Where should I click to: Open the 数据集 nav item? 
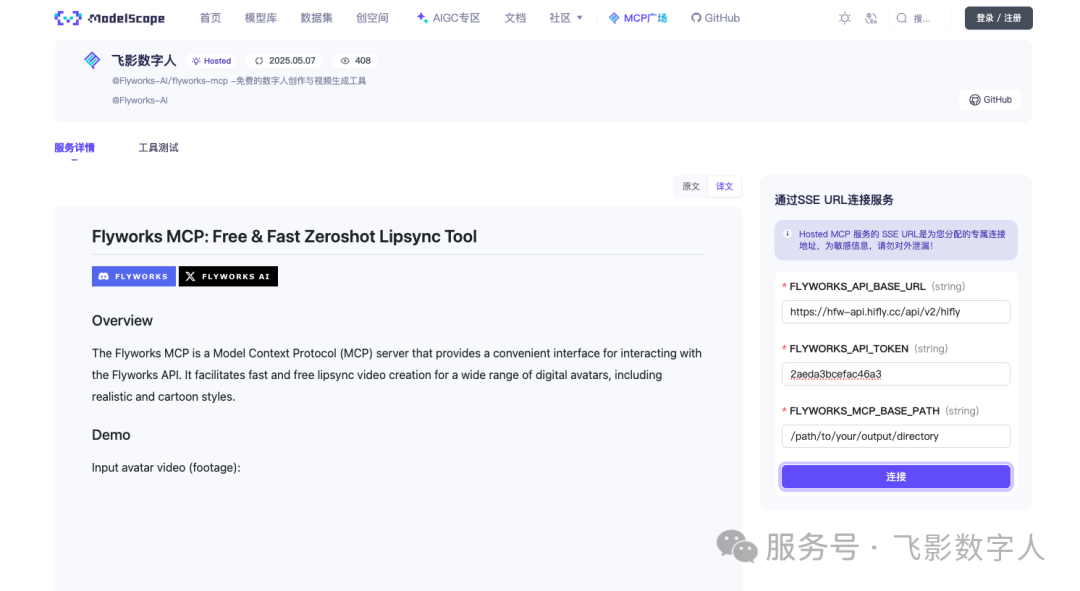point(316,18)
